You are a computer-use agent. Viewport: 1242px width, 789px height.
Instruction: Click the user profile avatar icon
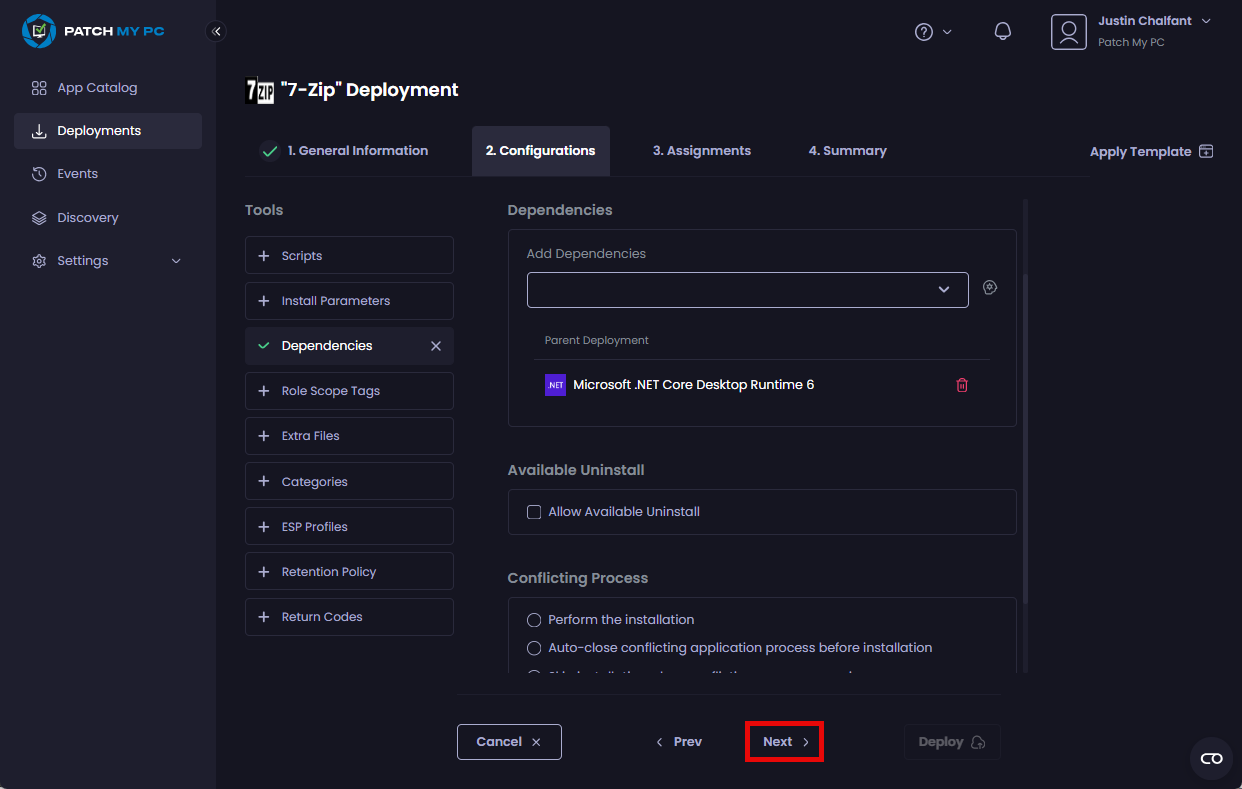[x=1068, y=32]
